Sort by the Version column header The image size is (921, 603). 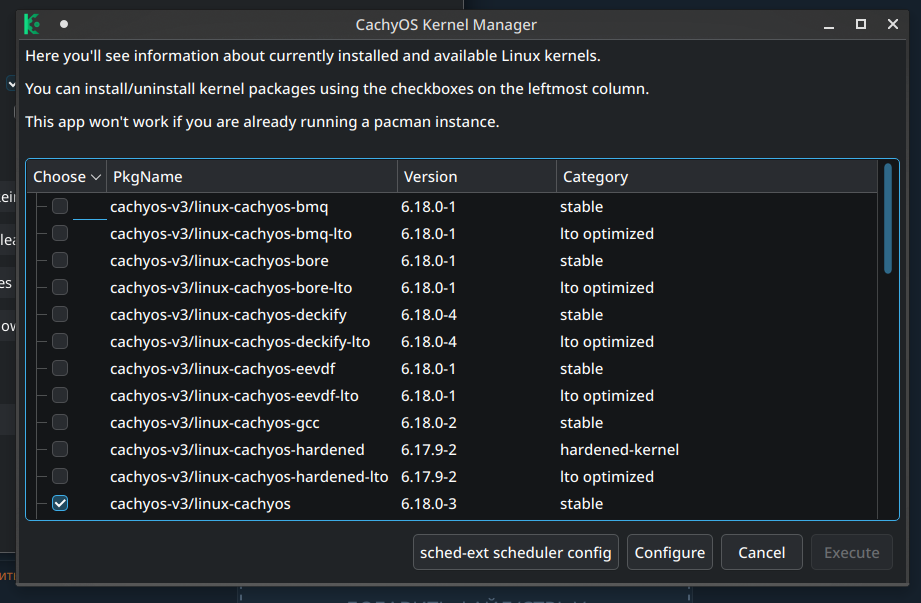tap(475, 177)
